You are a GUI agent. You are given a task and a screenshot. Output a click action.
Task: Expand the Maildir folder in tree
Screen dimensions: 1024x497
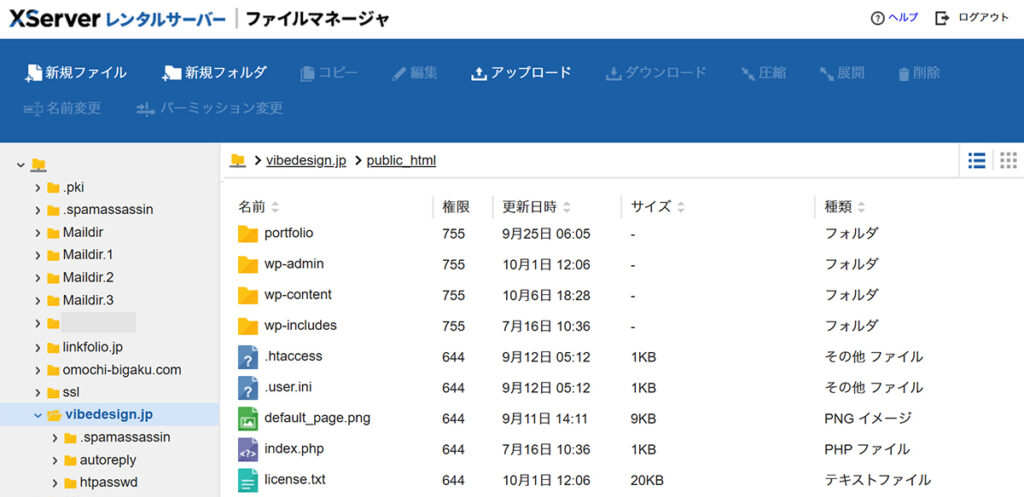(x=38, y=232)
